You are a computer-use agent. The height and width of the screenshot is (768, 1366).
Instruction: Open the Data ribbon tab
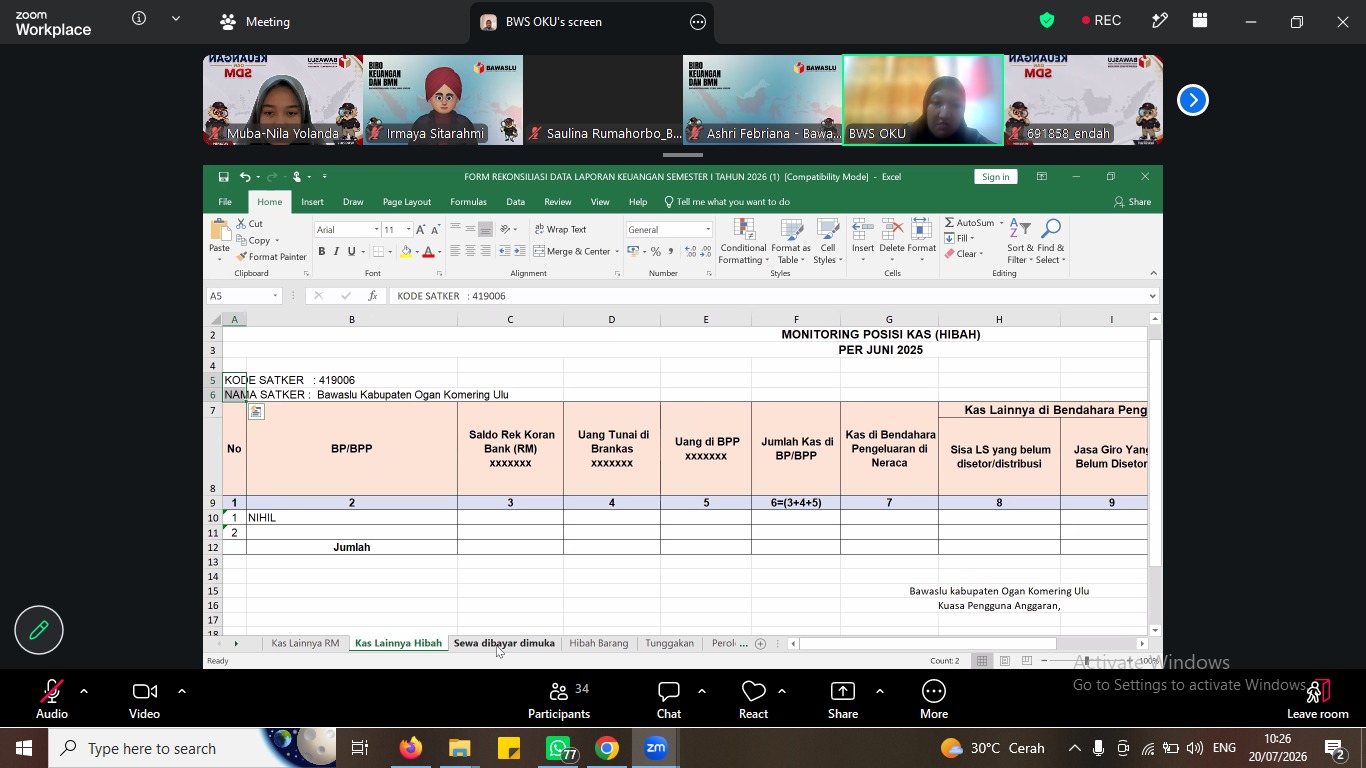pos(515,202)
